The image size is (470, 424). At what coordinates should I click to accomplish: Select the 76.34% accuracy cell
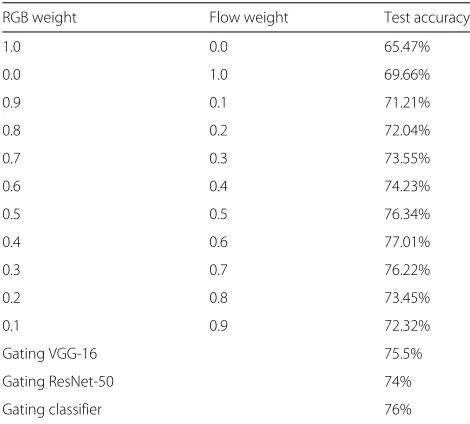(407, 214)
